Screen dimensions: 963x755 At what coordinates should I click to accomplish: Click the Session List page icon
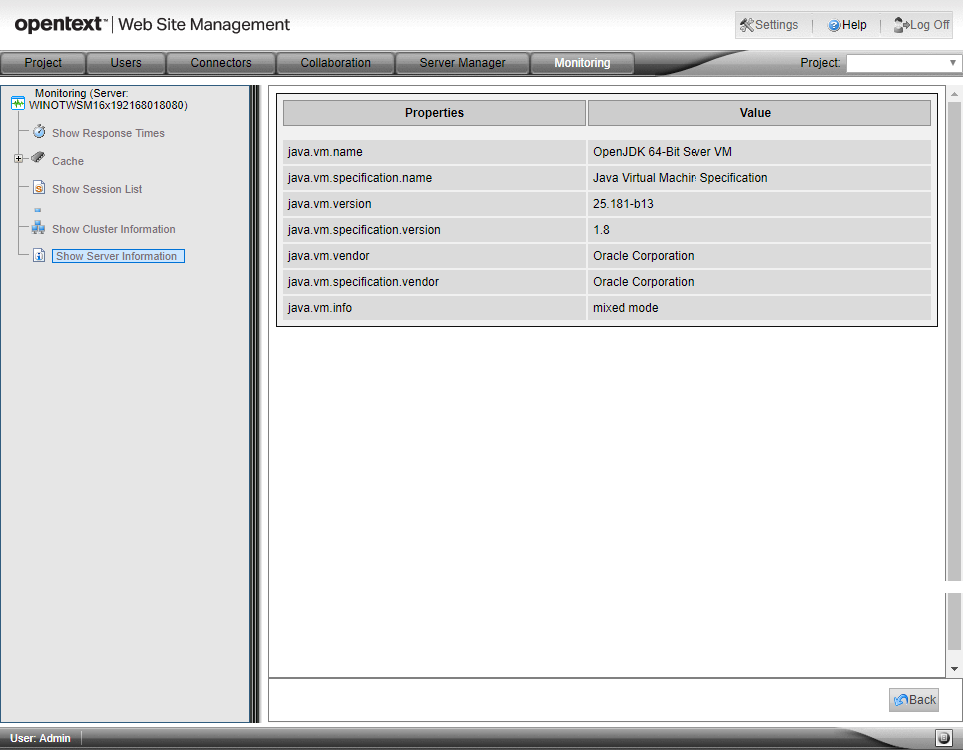tap(39, 187)
